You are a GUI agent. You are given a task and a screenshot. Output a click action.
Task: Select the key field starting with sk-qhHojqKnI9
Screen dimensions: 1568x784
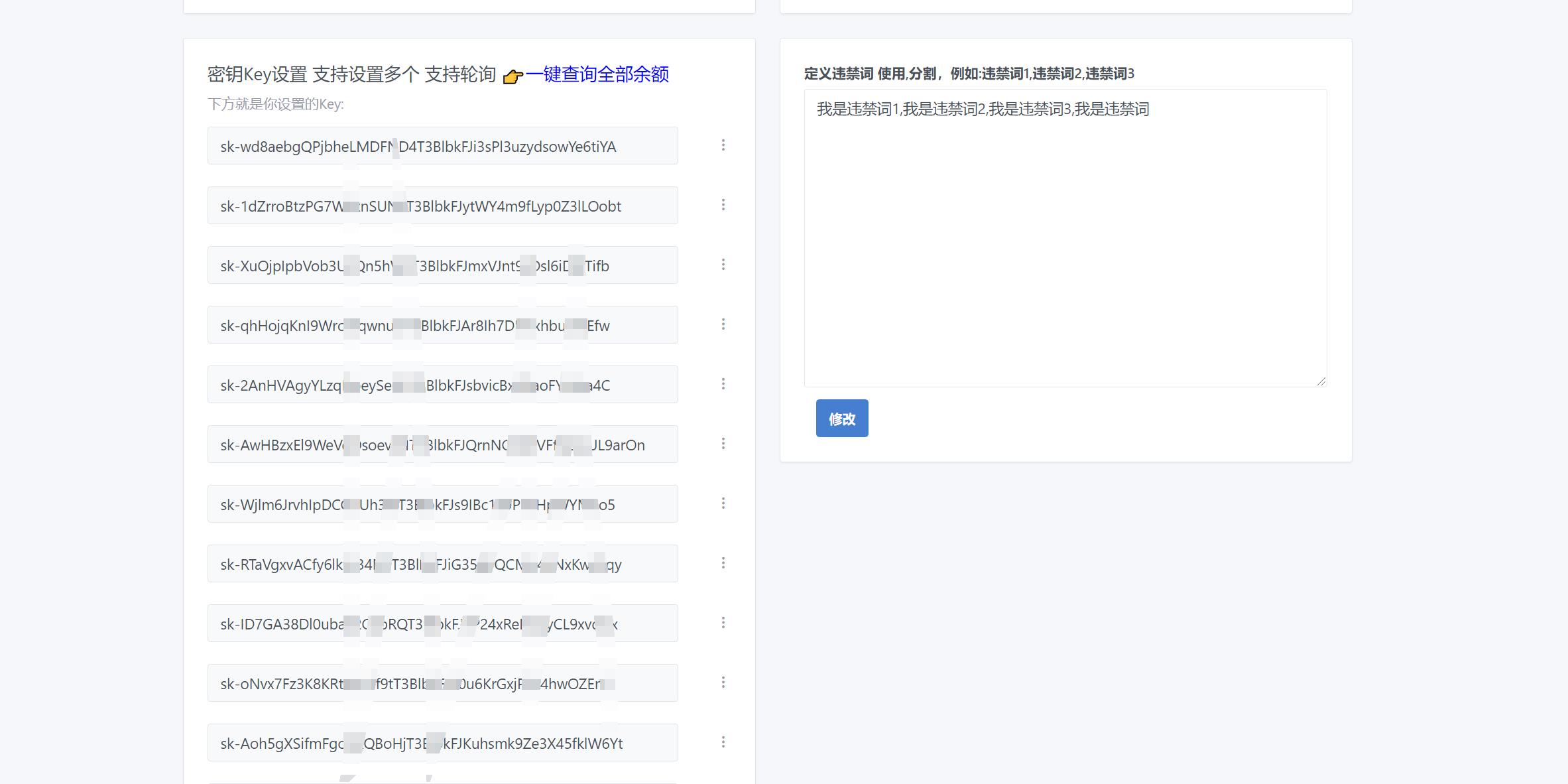tap(443, 325)
